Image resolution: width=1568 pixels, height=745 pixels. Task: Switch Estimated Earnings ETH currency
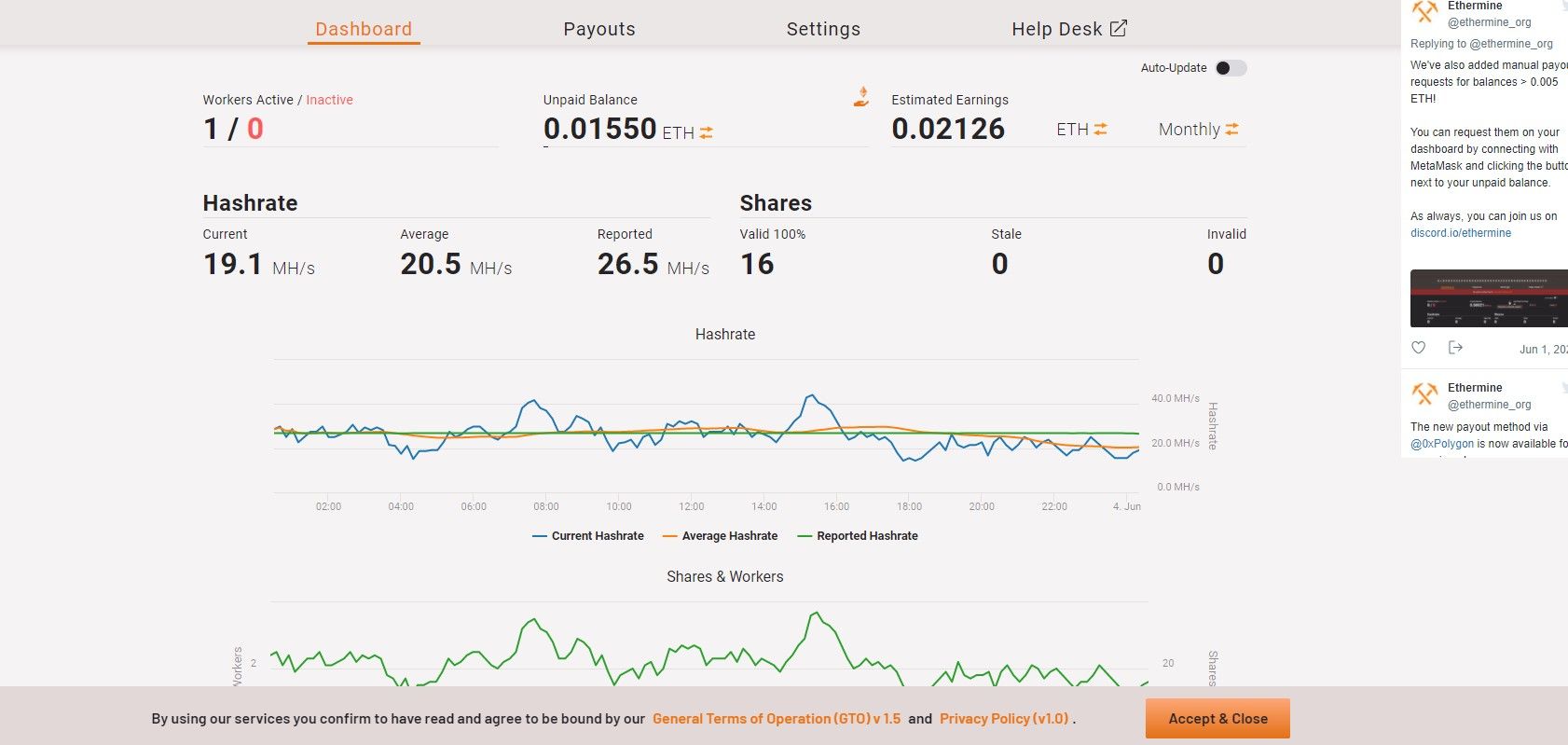click(1101, 130)
